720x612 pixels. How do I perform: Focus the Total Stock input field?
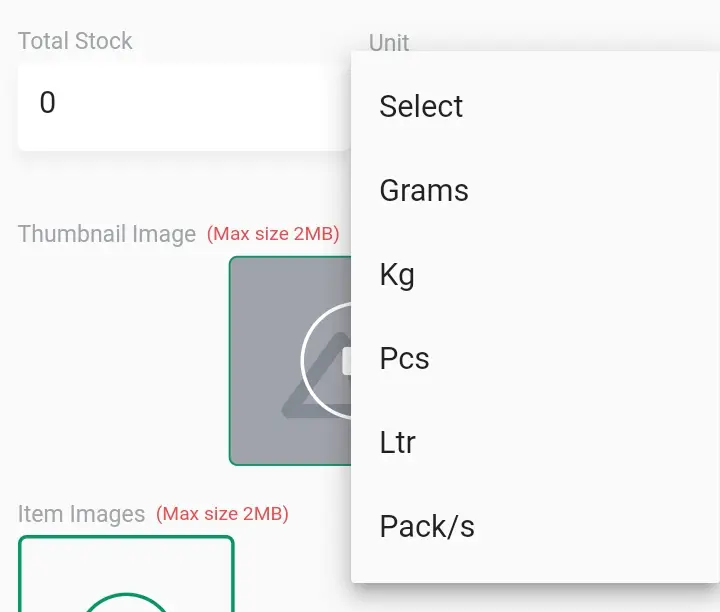tap(184, 107)
